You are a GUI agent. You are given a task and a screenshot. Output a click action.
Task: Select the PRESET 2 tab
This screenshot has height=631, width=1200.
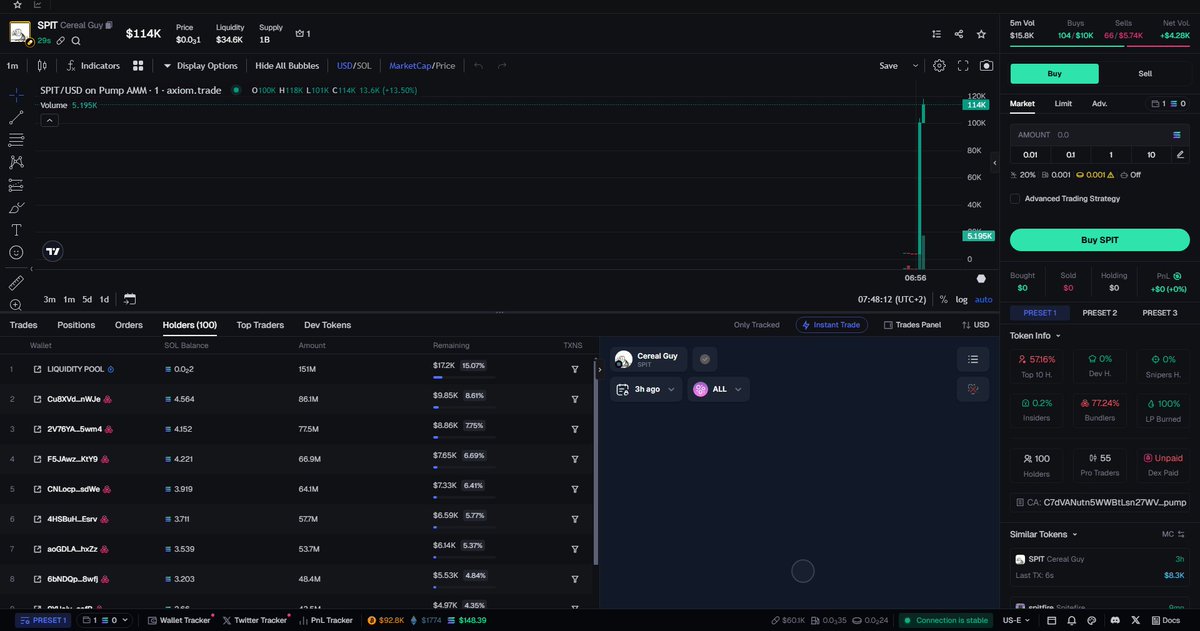click(x=1099, y=313)
